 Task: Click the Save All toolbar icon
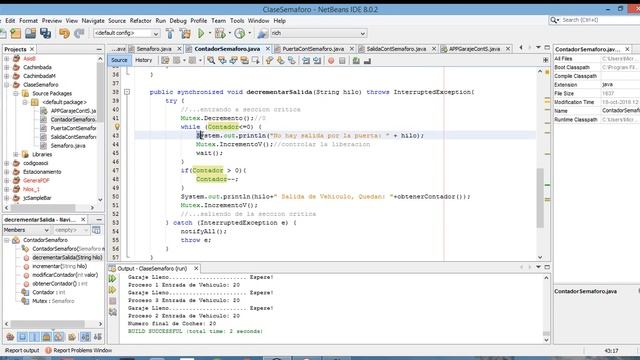(45, 33)
